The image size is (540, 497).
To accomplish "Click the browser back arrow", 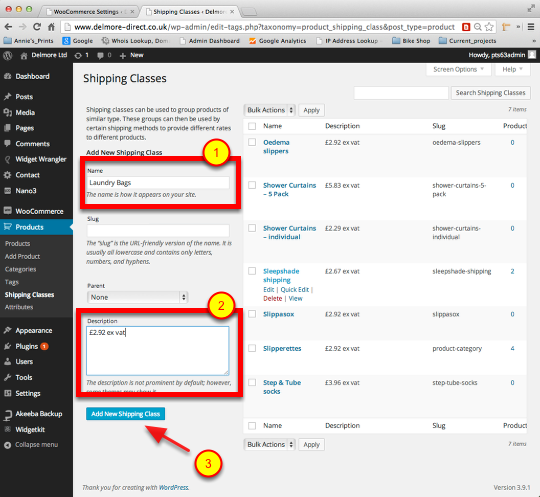I will [8, 27].
